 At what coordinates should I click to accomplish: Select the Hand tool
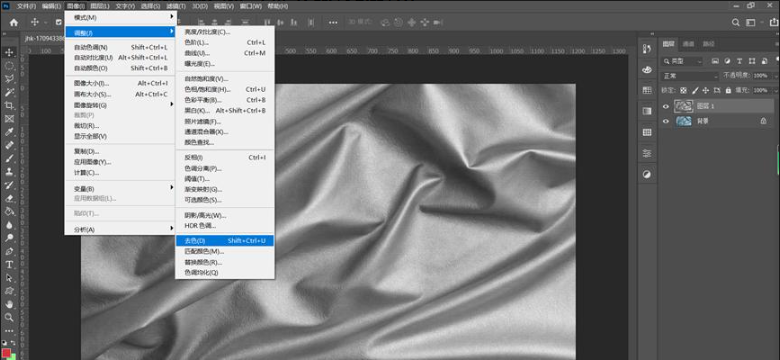pyautogui.click(x=9, y=304)
